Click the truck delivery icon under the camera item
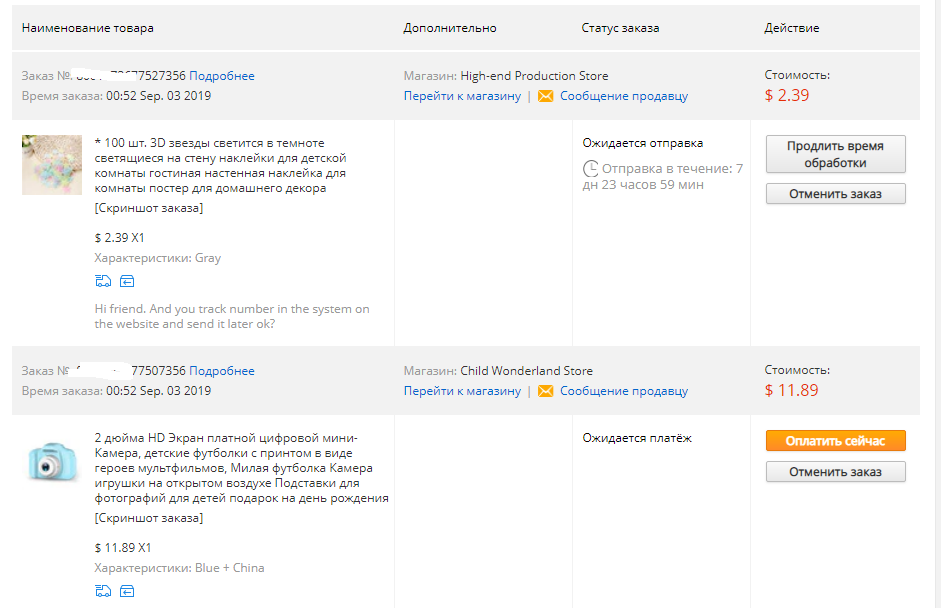Viewport: 941px width, 608px height. (x=103, y=591)
